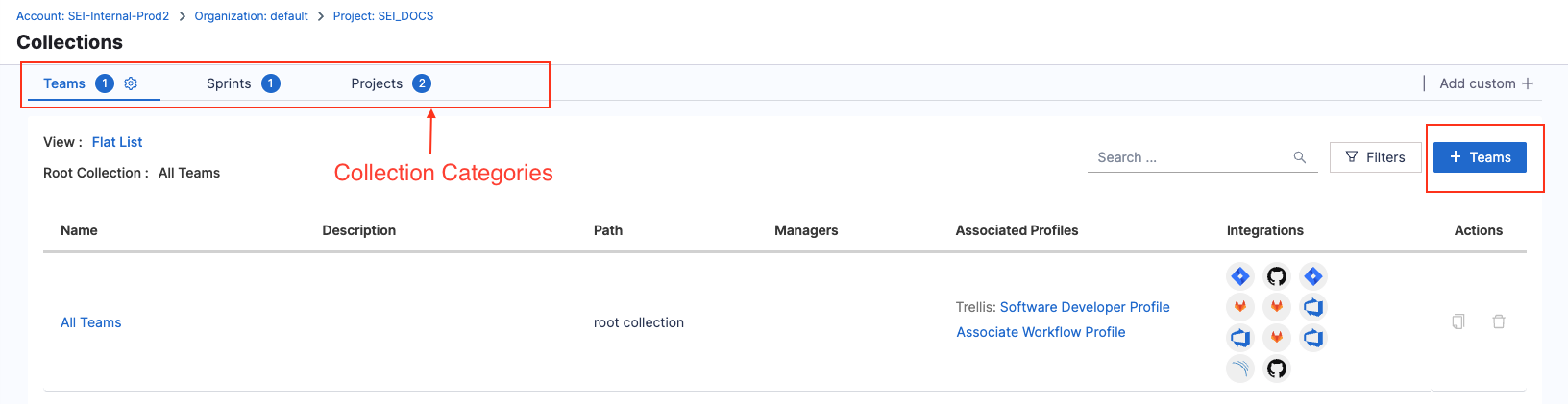Go to the Organization: default breadcrumb

click(x=251, y=16)
